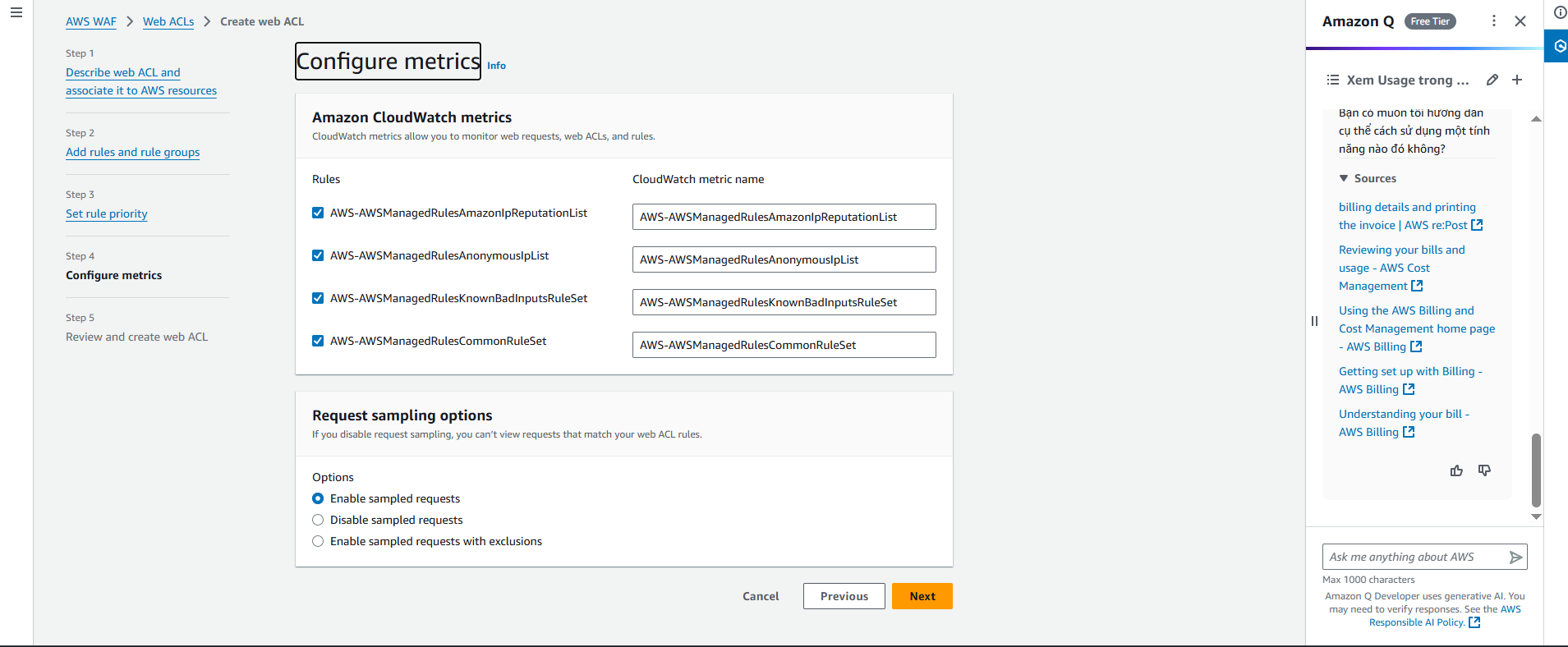Click 'Request sampling options' heading
The image size is (1568, 647).
coord(402,415)
